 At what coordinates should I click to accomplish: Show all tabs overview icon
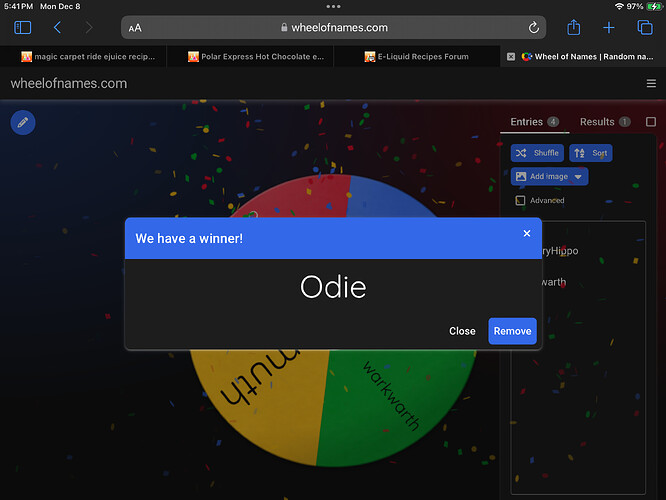coord(645,28)
